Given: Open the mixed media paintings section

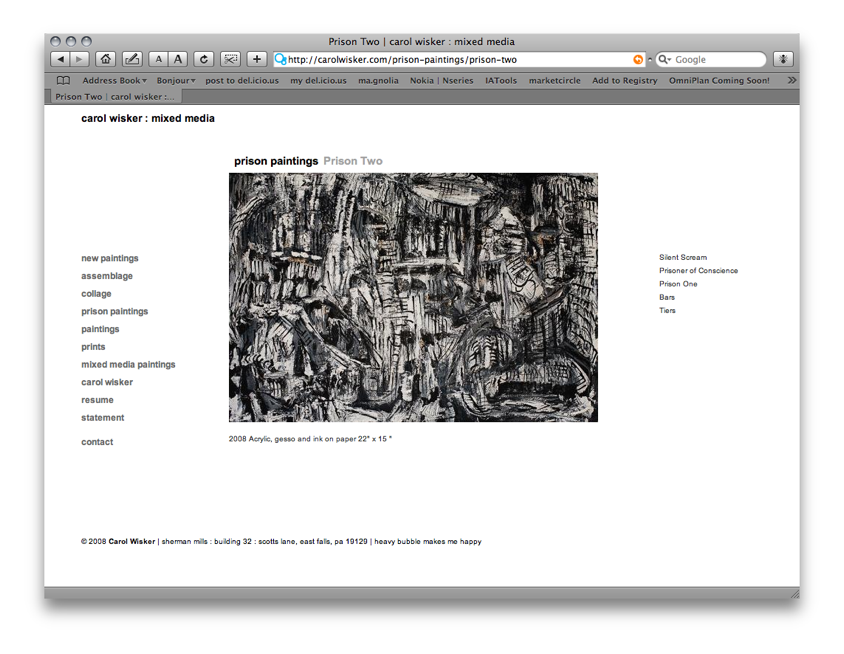Looking at the screenshot, I should coord(128,365).
